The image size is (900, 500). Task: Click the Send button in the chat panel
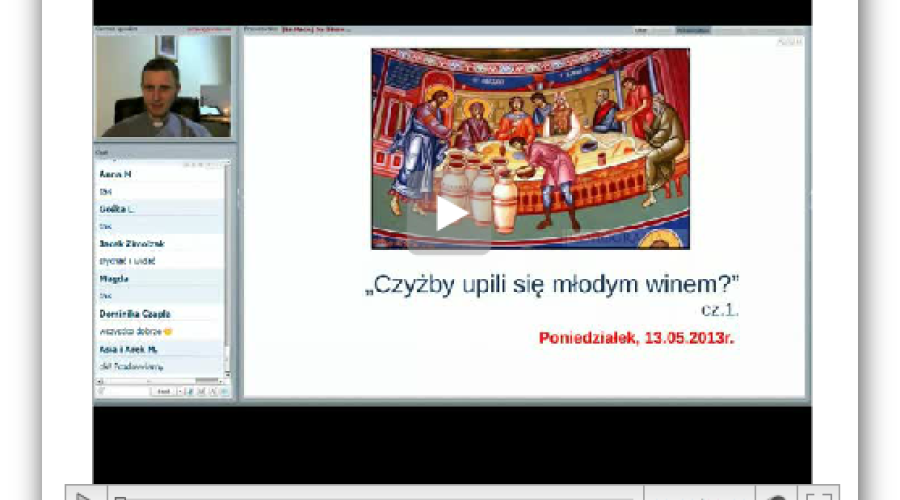point(164,392)
